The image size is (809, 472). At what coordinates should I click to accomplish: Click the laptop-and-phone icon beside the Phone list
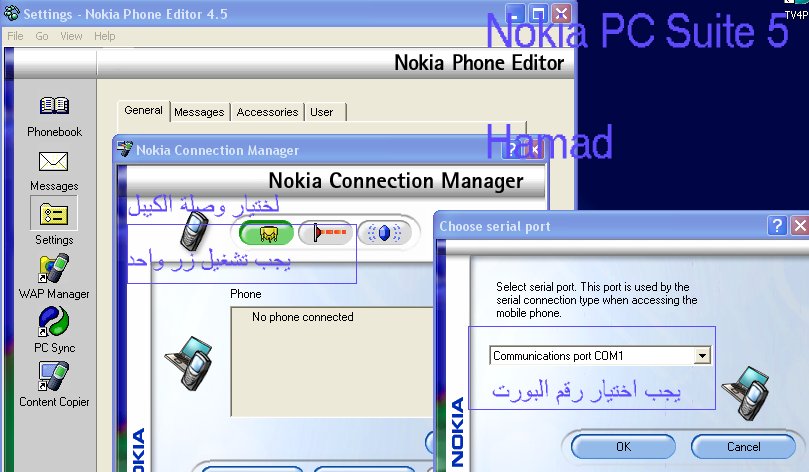pyautogui.click(x=189, y=362)
